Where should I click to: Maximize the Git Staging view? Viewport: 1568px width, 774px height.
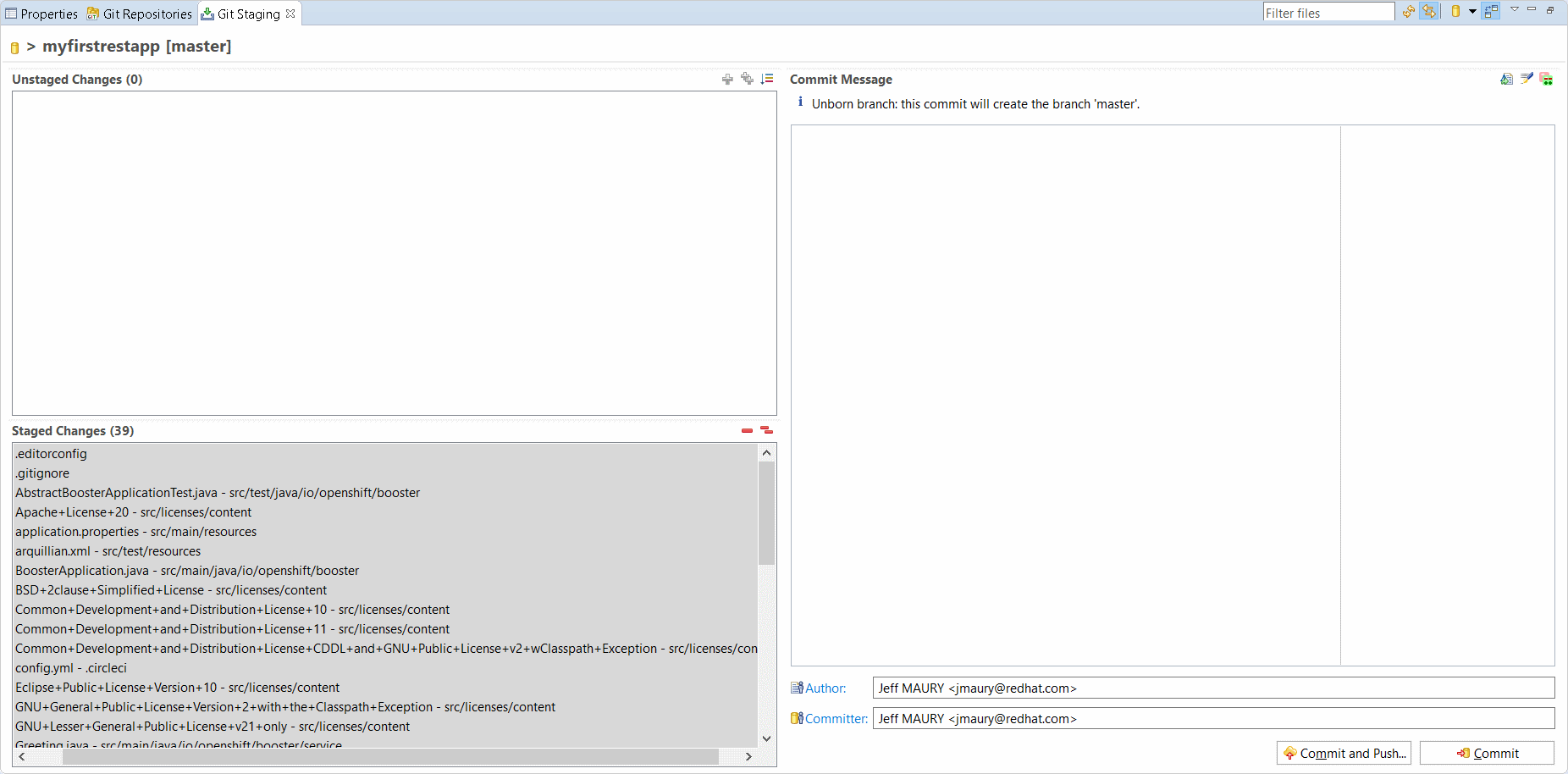(1550, 9)
